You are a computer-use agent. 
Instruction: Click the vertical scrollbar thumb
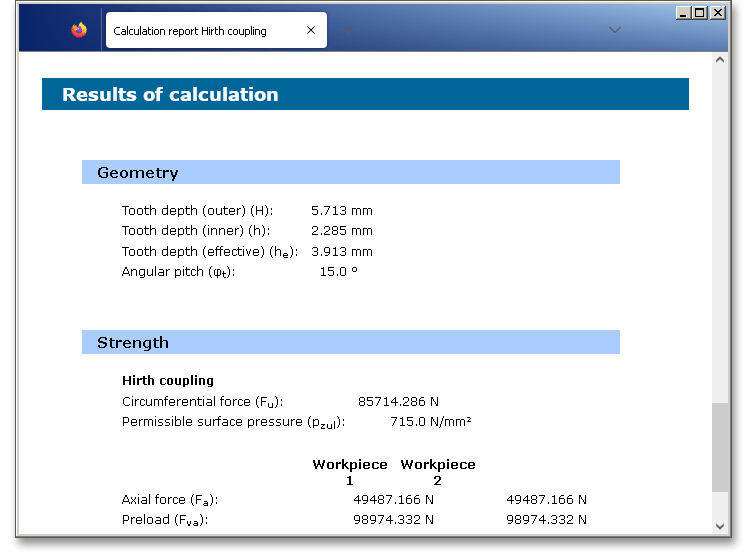point(720,447)
